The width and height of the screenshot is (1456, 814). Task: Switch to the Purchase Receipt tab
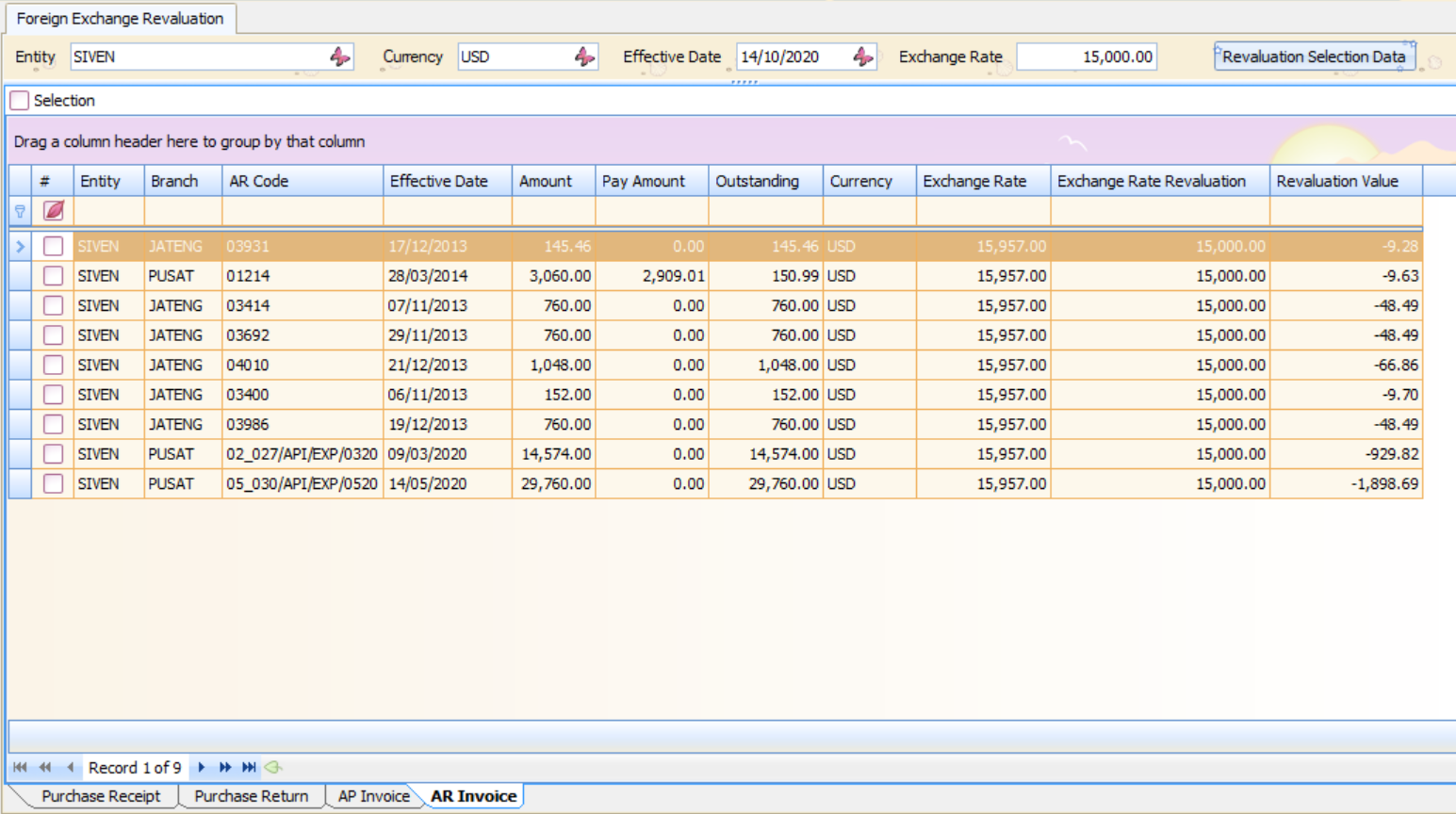pyautogui.click(x=101, y=796)
